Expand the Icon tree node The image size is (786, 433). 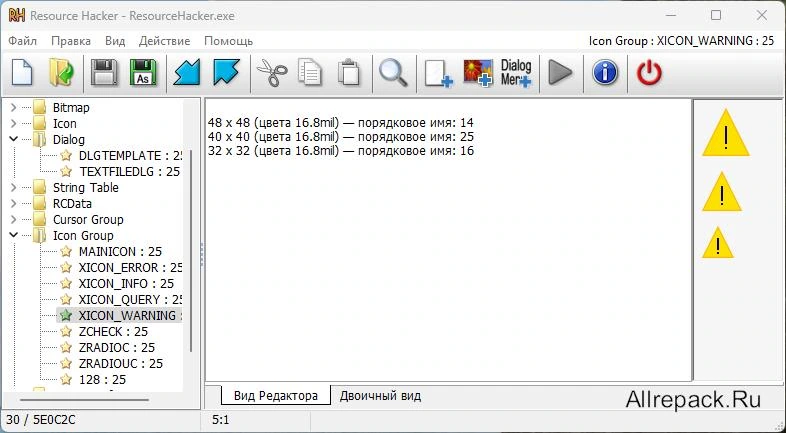(x=14, y=123)
